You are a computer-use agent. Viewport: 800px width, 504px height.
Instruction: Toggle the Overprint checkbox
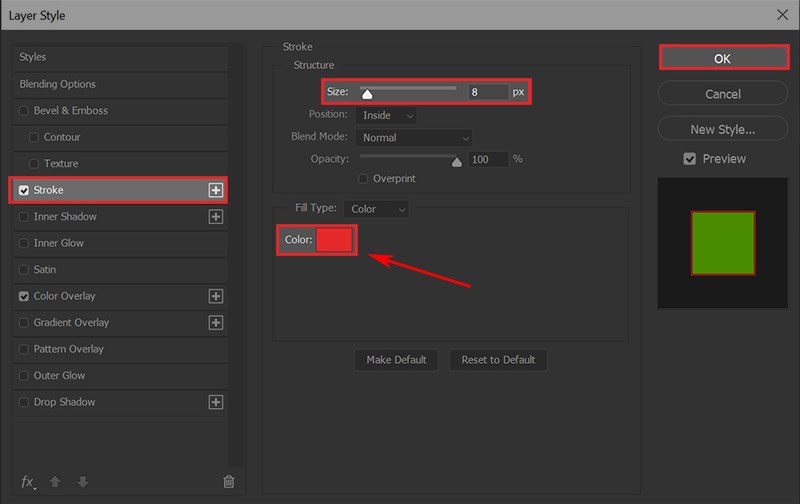coord(364,179)
